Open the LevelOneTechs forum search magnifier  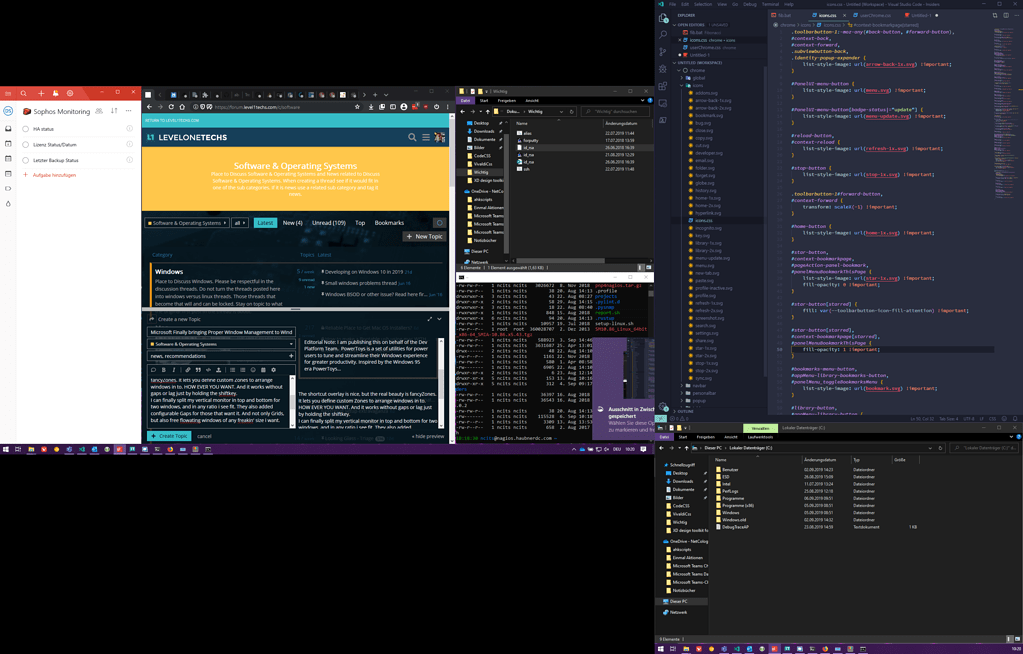411,137
